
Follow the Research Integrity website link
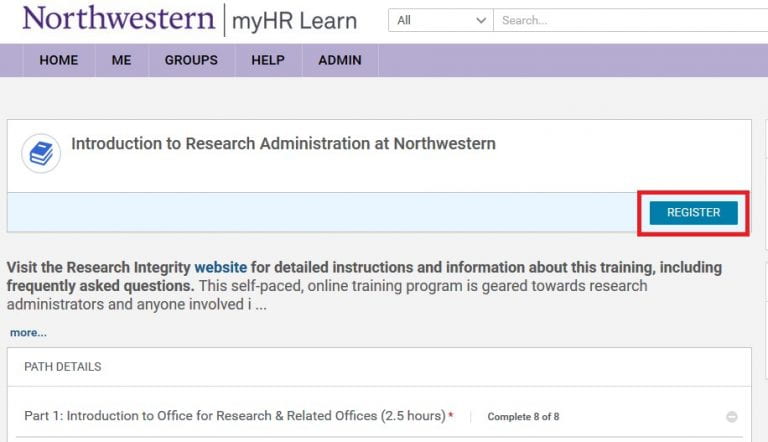[220, 268]
